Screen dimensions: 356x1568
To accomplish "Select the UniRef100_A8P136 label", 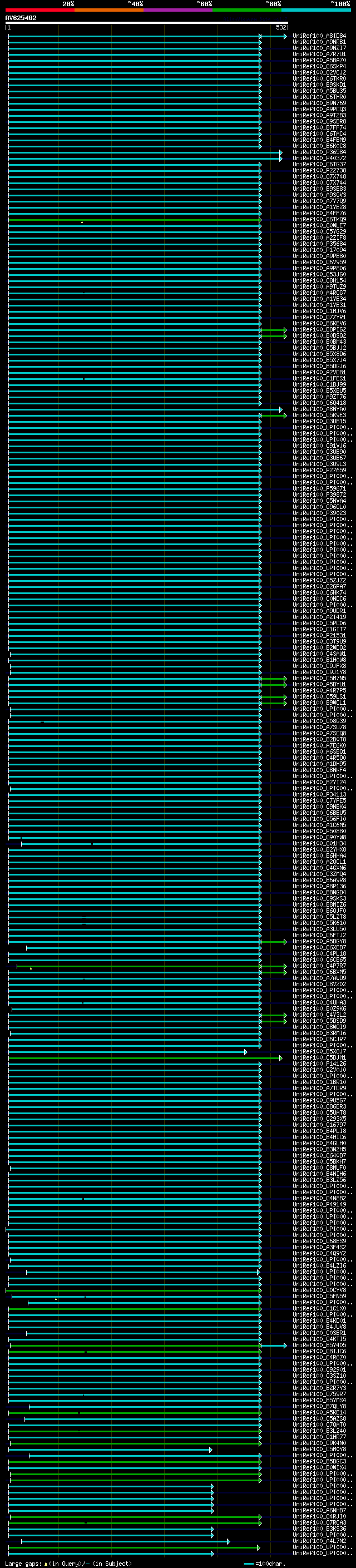I will tap(319, 886).
